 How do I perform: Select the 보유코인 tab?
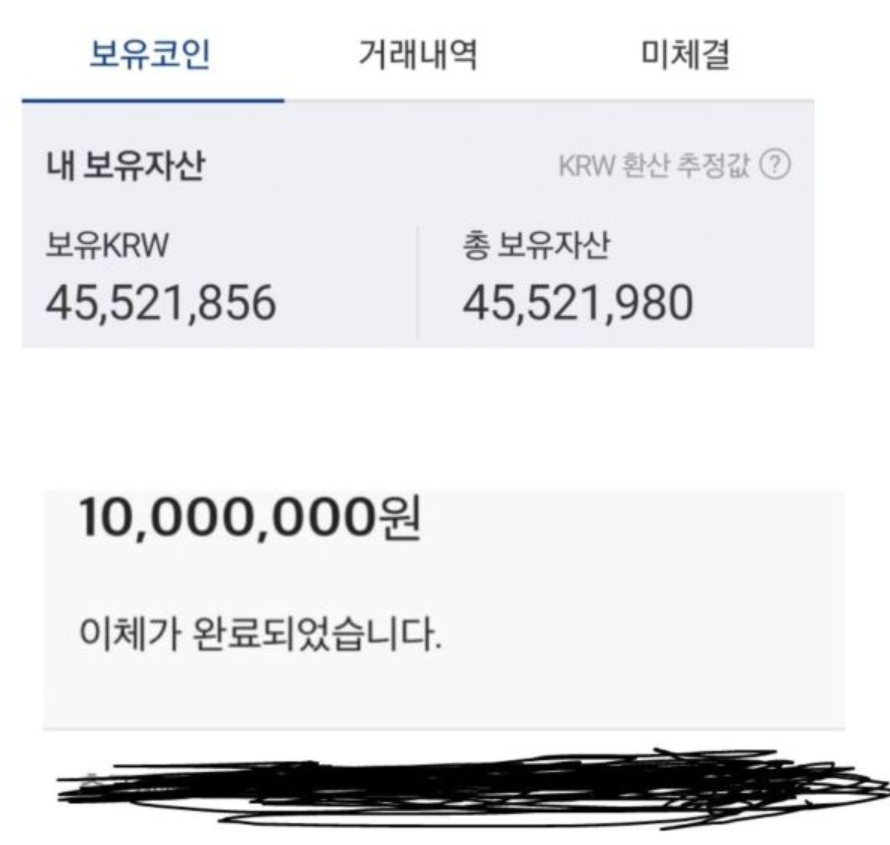point(150,56)
